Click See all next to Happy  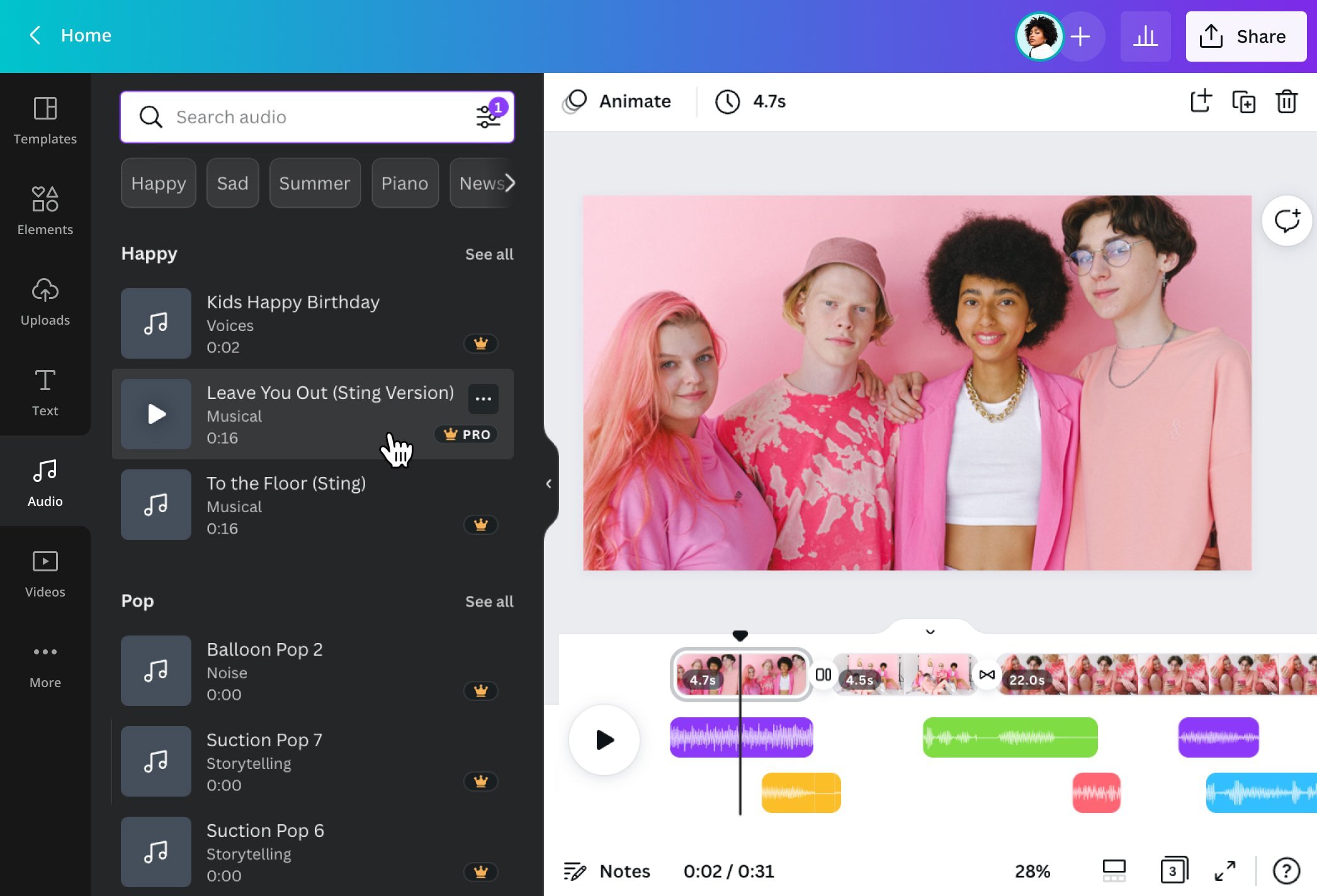click(x=489, y=254)
